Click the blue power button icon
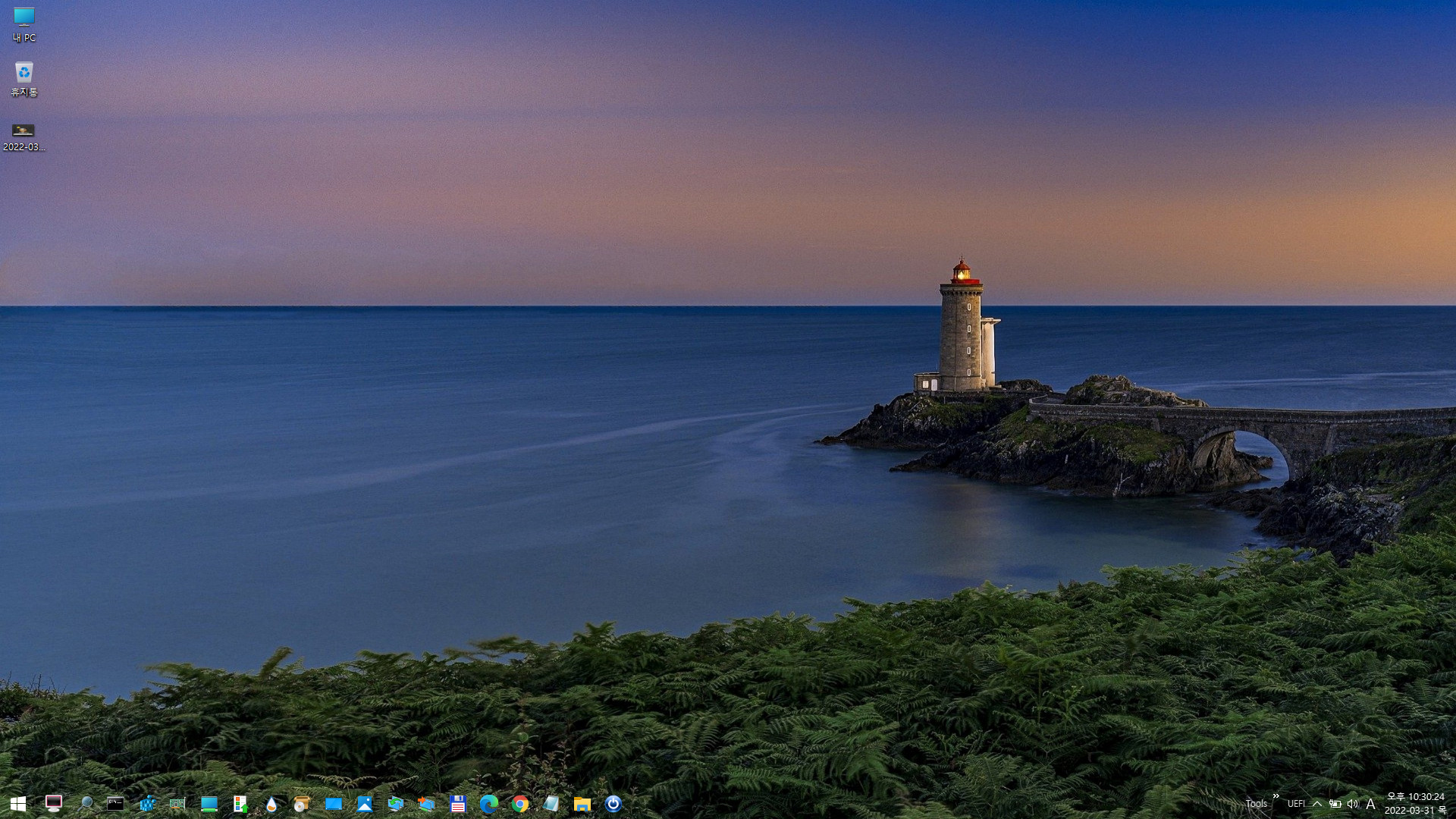Image resolution: width=1456 pixels, height=819 pixels. click(613, 804)
